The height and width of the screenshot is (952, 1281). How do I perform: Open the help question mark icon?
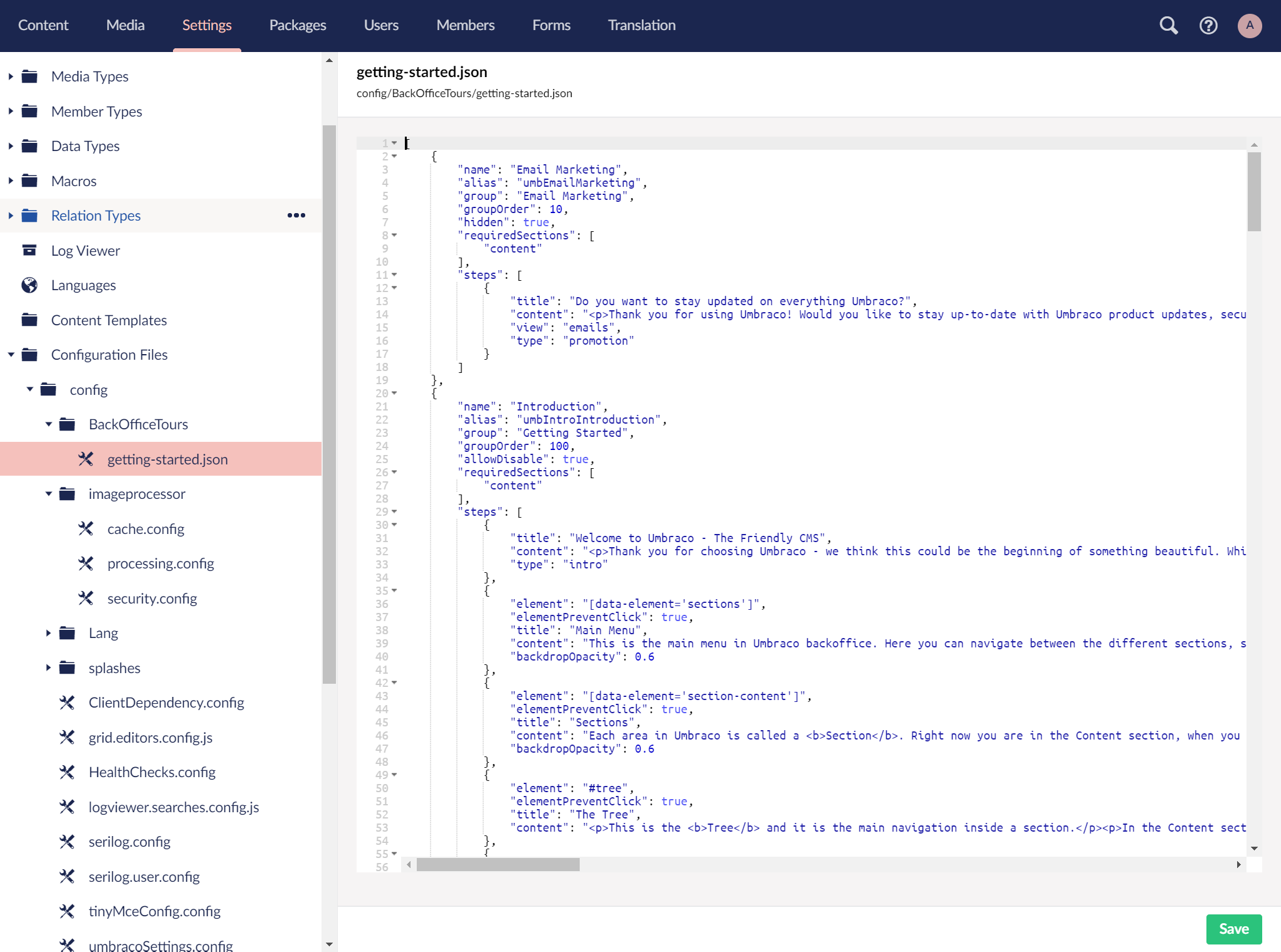[x=1208, y=26]
